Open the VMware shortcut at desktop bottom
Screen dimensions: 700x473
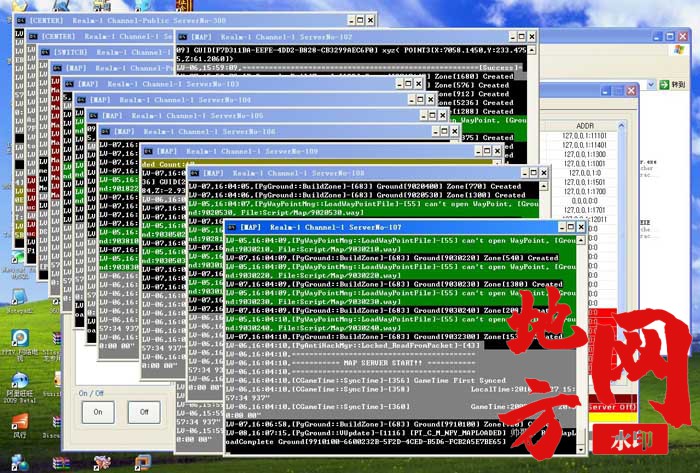pyautogui.click(x=142, y=463)
